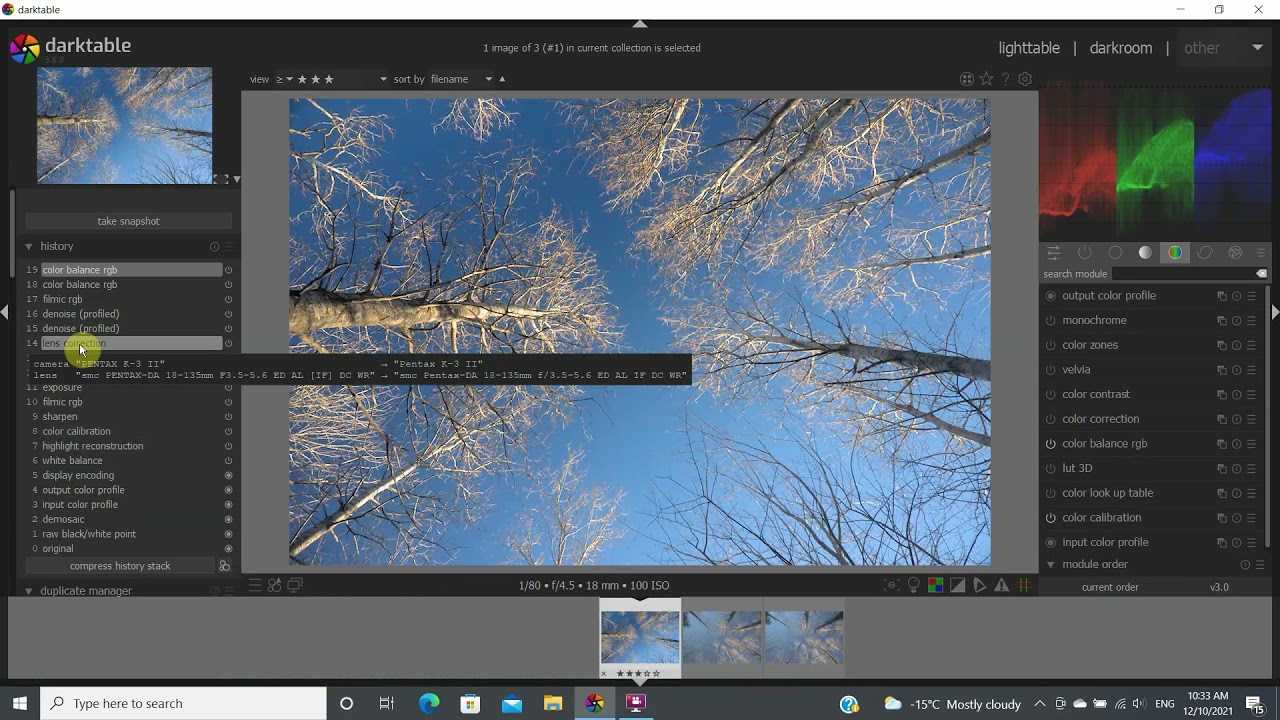1280x720 pixels.
Task: Open presets for monochrome module
Action: 1251,321
